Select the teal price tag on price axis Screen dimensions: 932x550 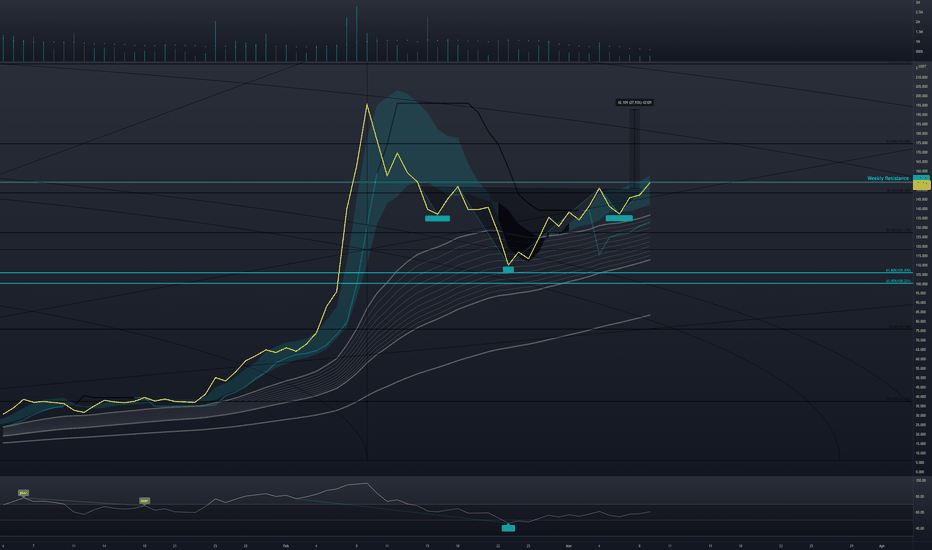click(x=921, y=178)
